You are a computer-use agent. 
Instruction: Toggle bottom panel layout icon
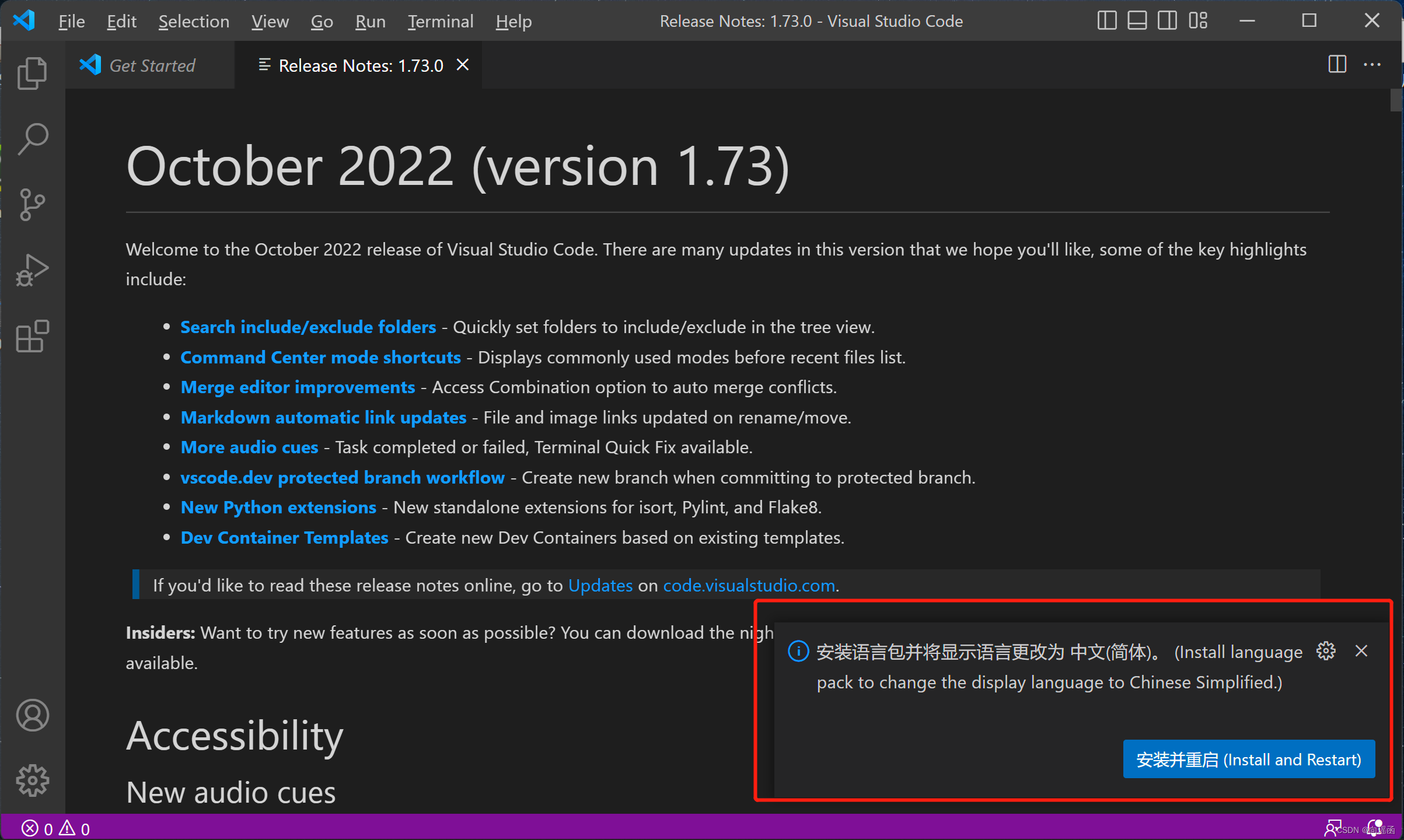click(1137, 21)
